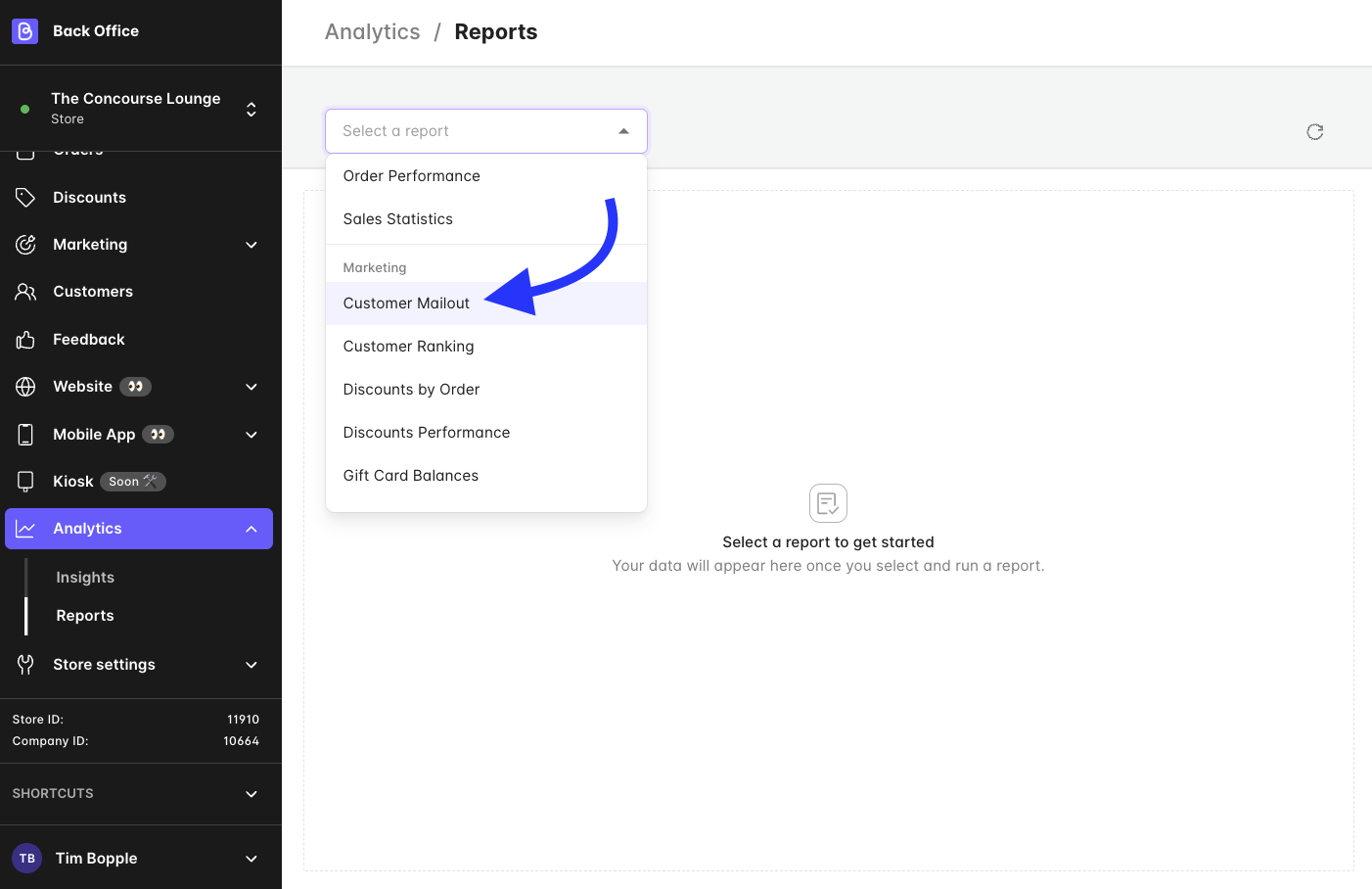Select Customer Mailout report option
The height and width of the screenshot is (889, 1372).
[406, 304]
